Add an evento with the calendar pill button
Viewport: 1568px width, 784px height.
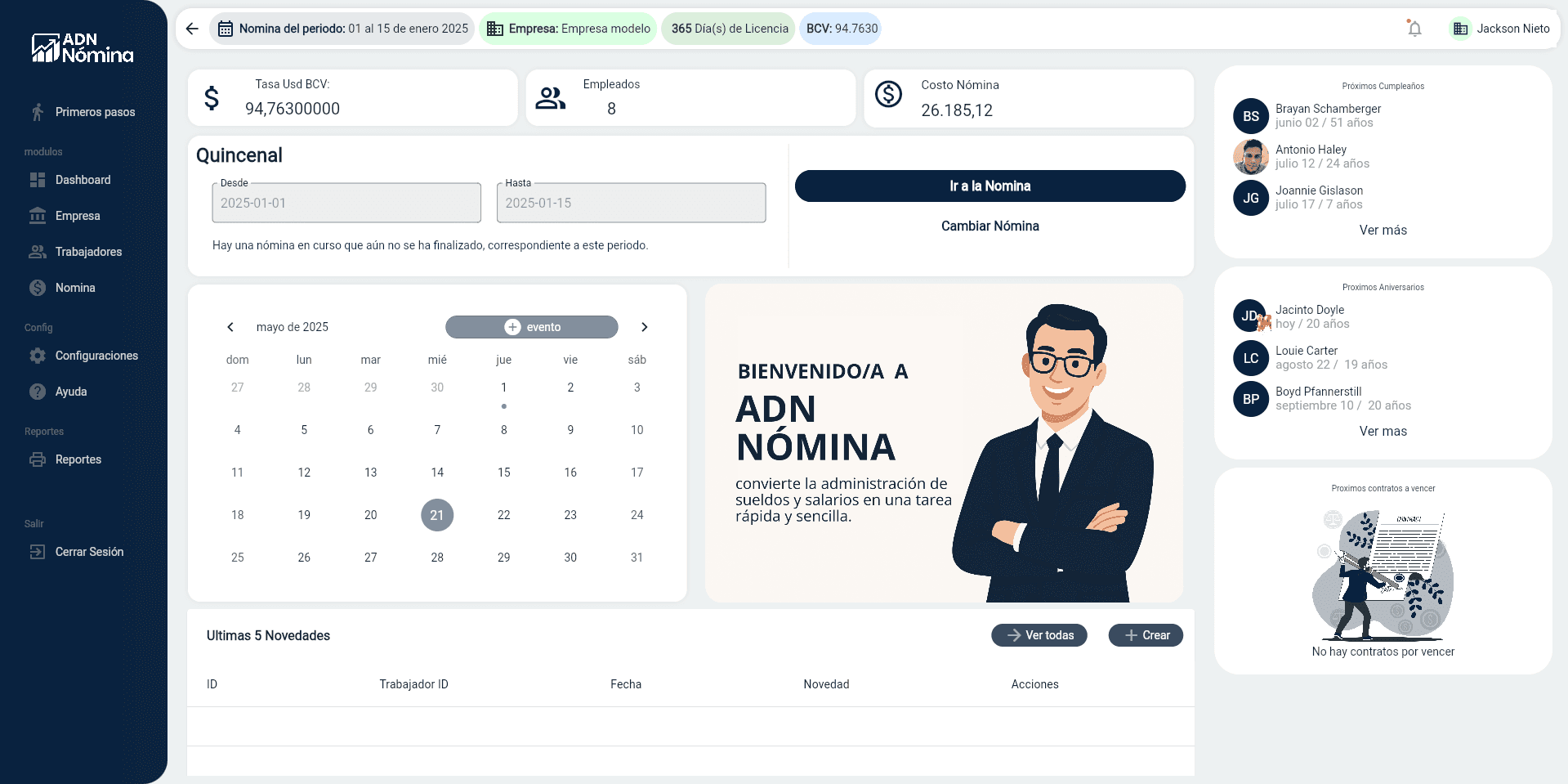click(531, 327)
